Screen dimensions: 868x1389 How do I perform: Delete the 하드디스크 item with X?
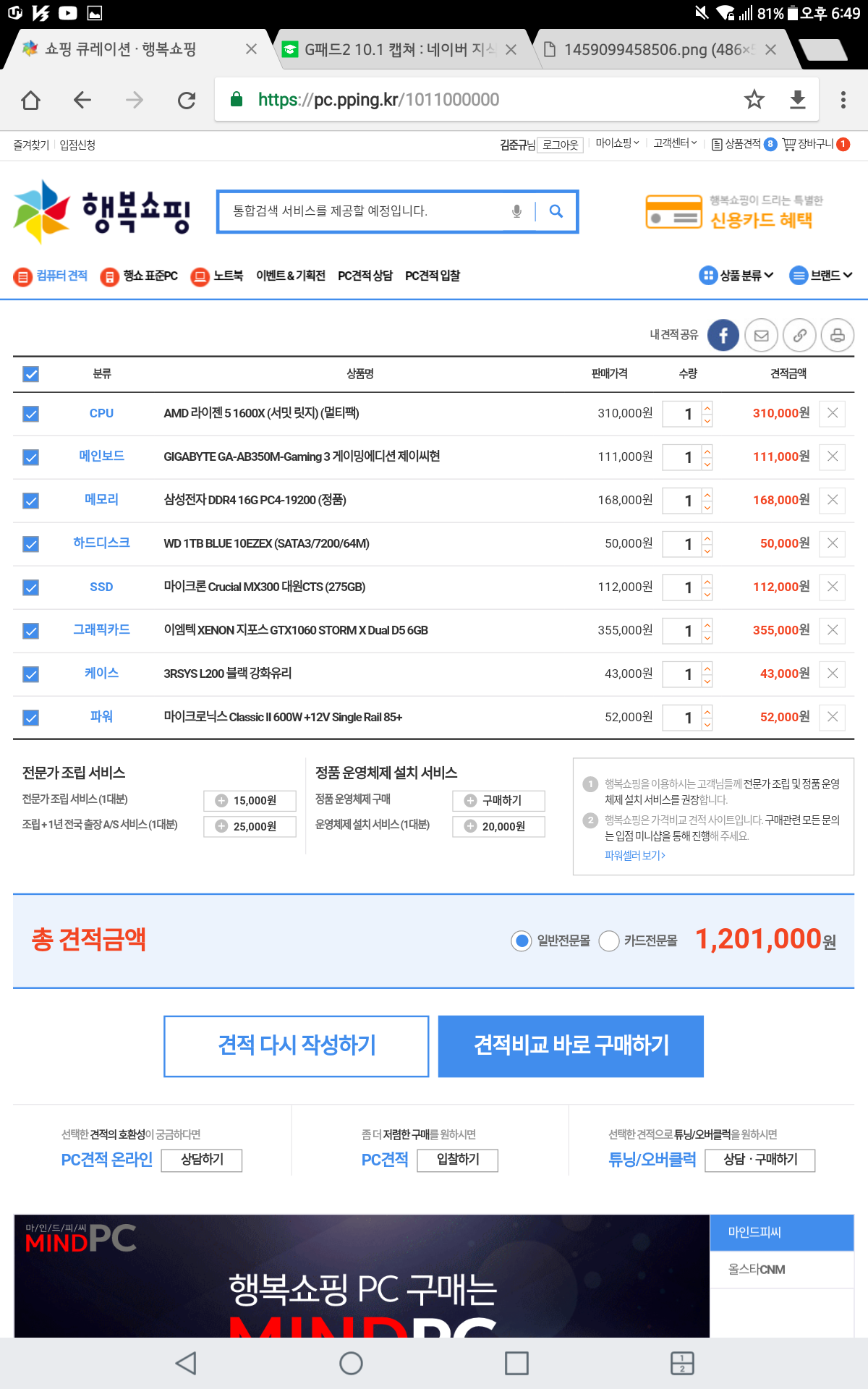coord(833,543)
